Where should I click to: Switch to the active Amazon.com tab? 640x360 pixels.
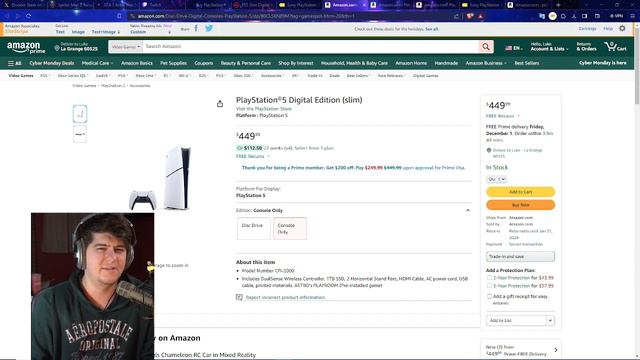[x=344, y=5]
